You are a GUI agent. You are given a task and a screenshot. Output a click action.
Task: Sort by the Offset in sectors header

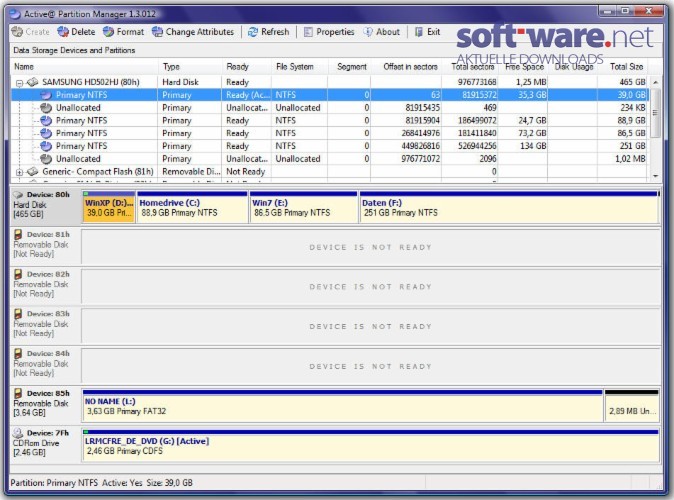tap(407, 67)
